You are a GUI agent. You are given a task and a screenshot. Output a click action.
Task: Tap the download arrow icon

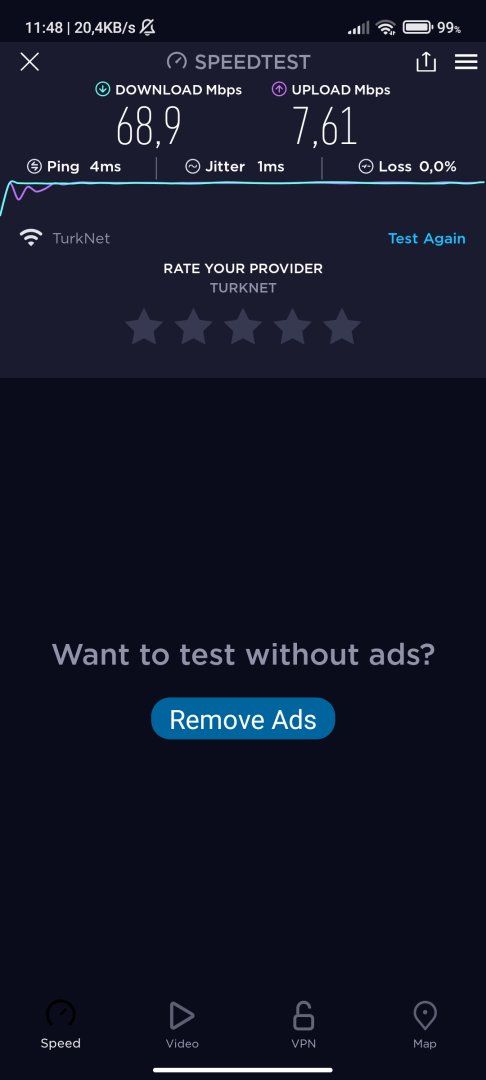coord(103,90)
